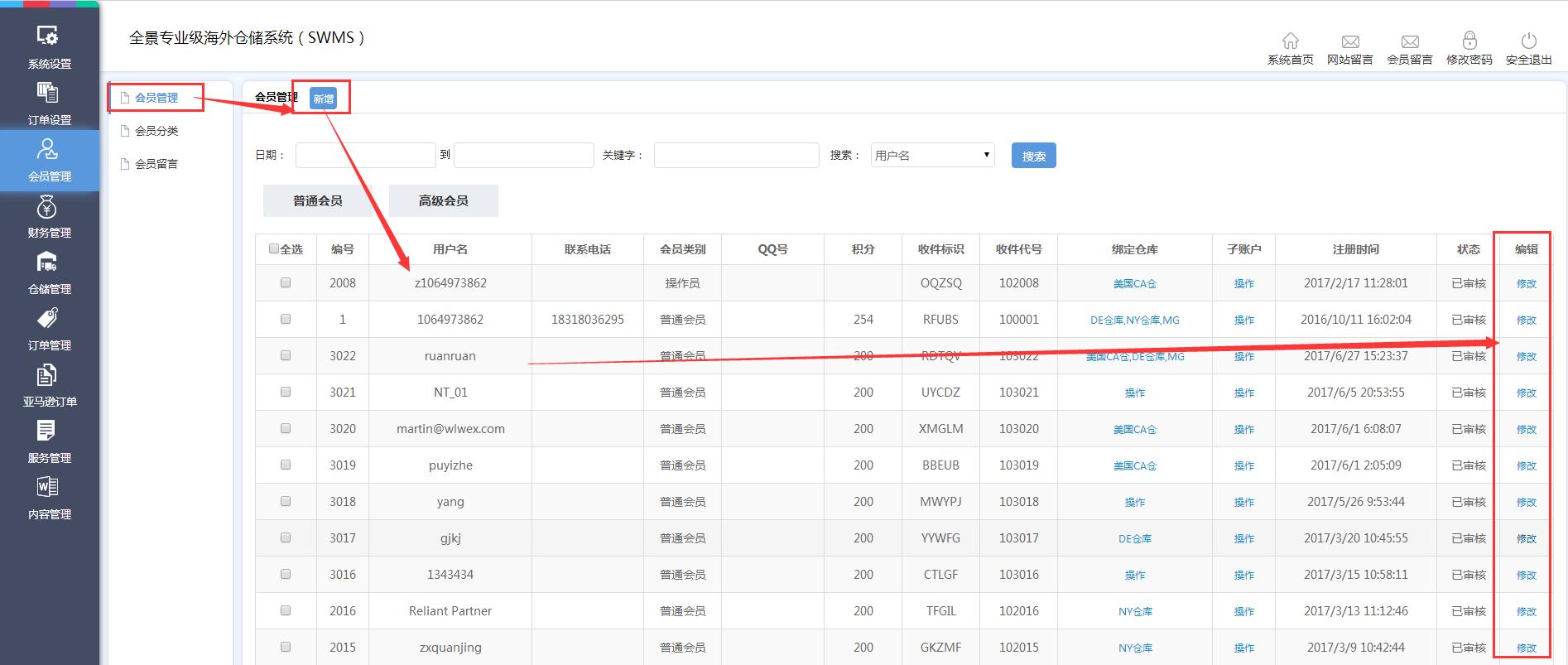Image resolution: width=1568 pixels, height=665 pixels.
Task: Click the 关键字 keyword input field
Action: [x=736, y=155]
